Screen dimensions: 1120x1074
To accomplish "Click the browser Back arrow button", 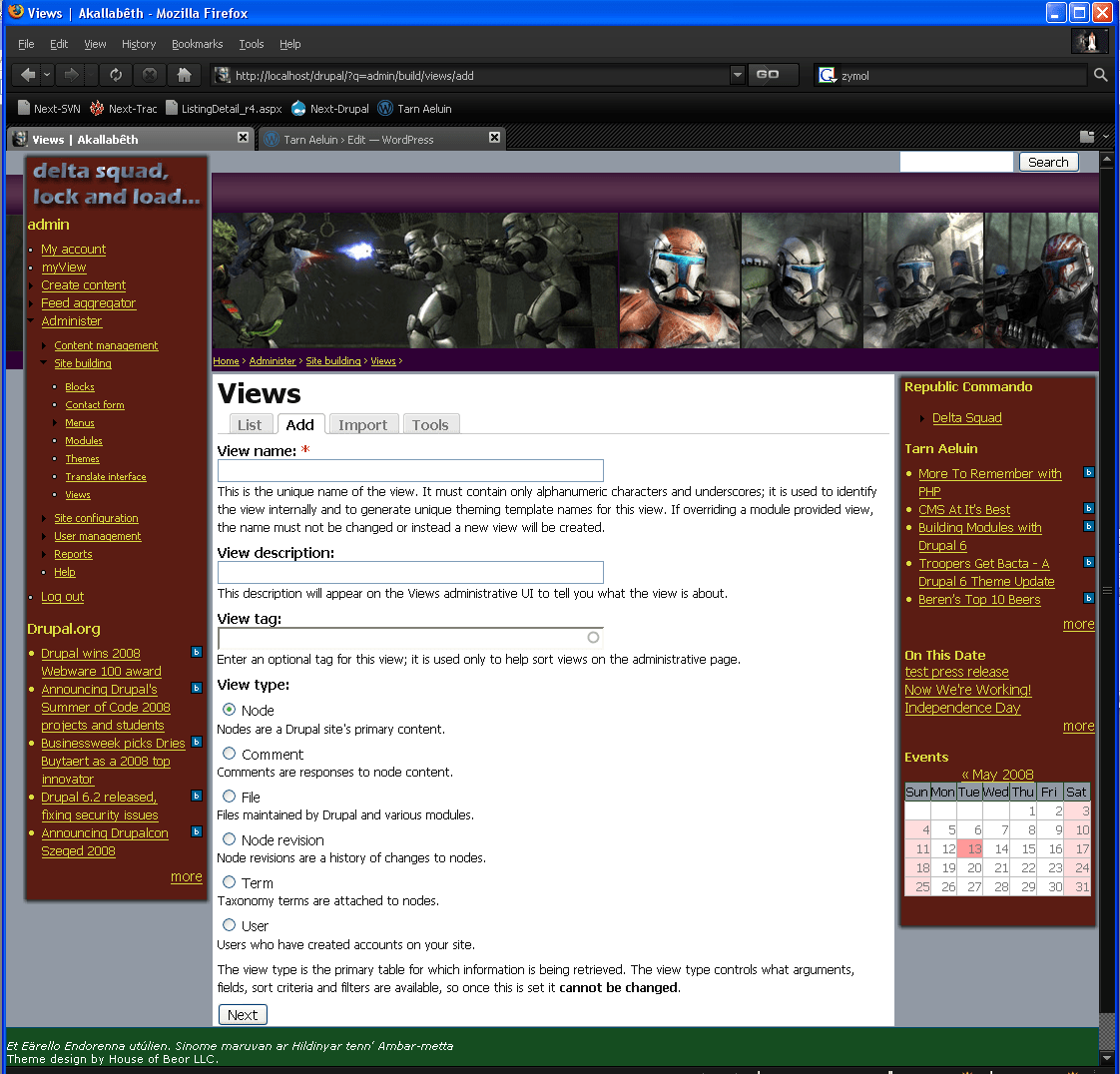I will coord(28,74).
